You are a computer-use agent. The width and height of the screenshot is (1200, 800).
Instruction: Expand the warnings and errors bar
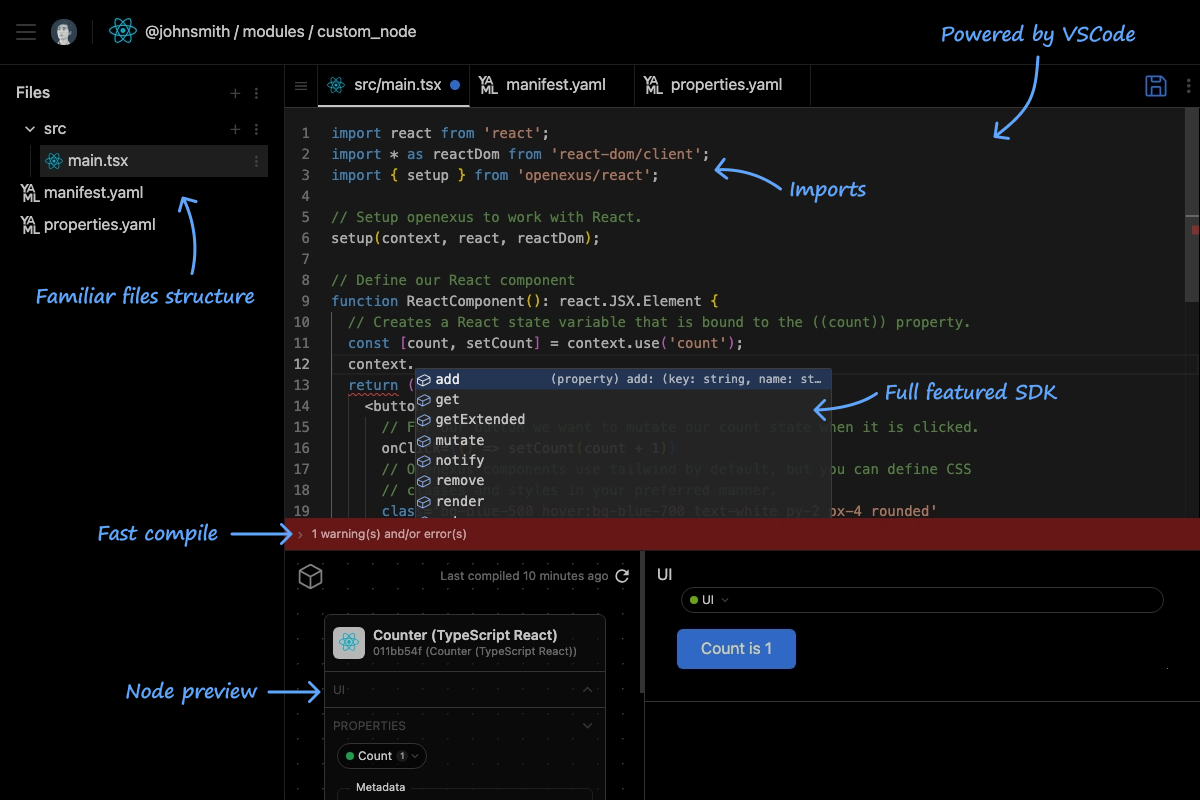(x=300, y=534)
